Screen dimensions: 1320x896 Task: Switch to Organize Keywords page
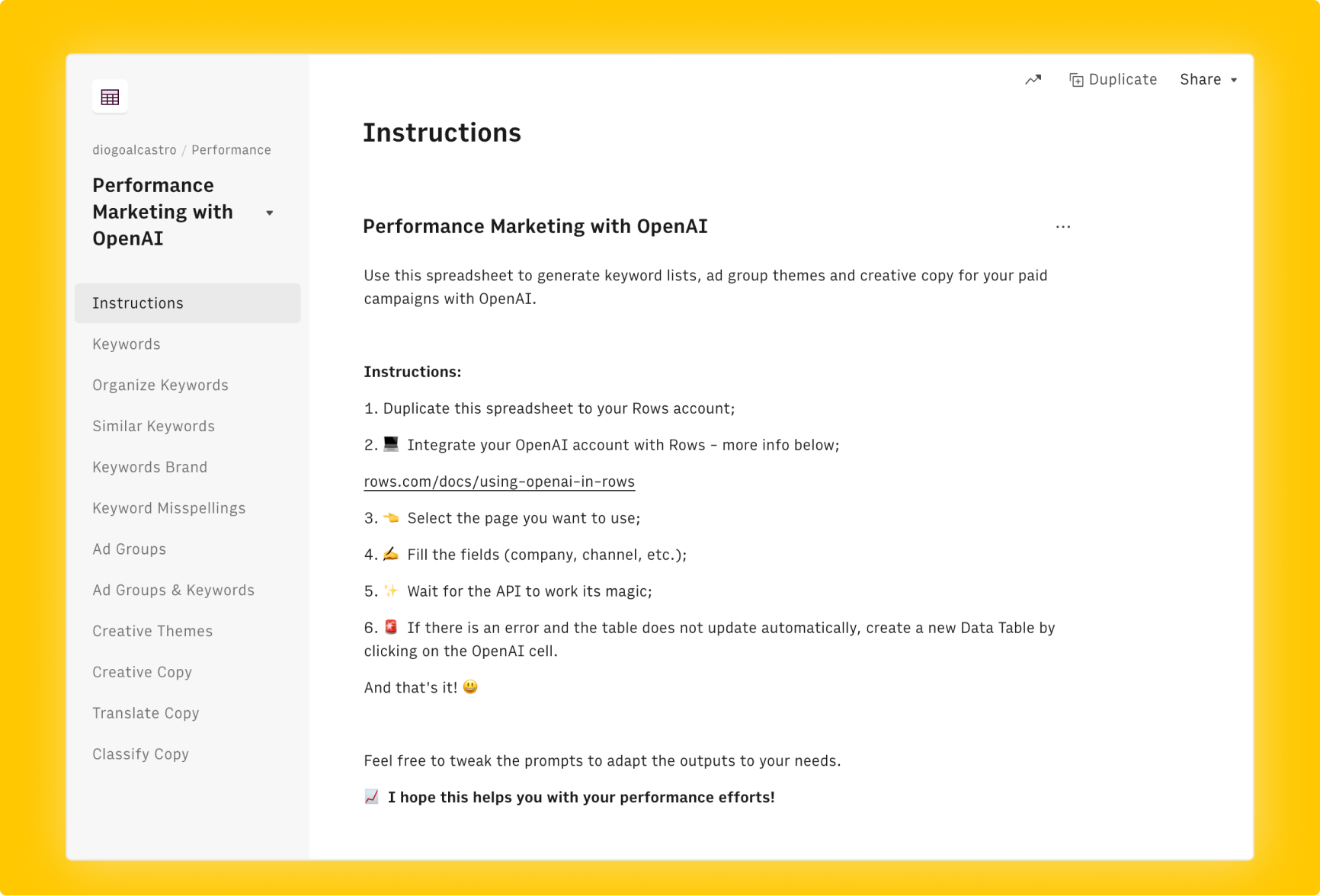click(160, 386)
